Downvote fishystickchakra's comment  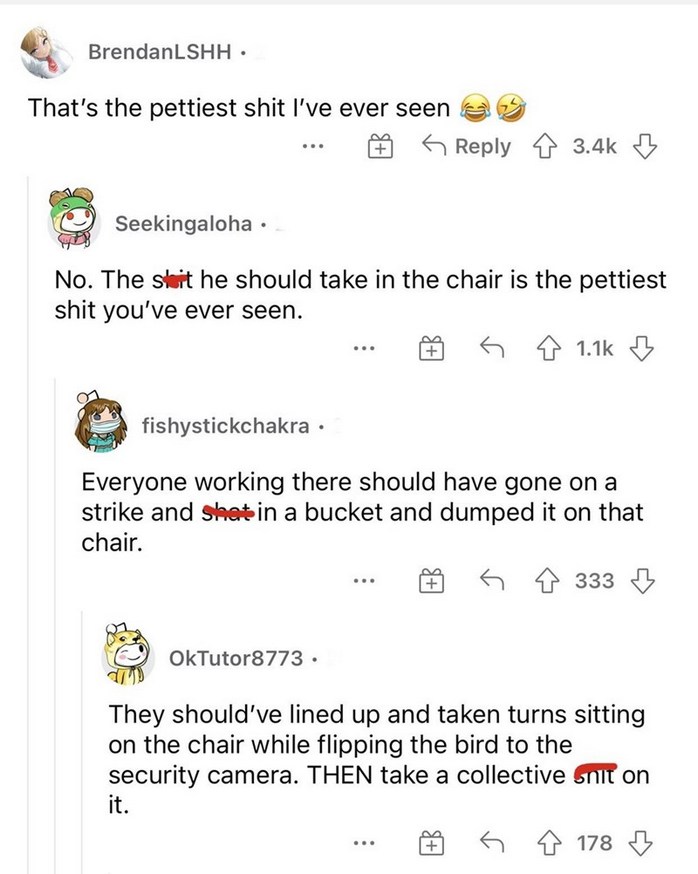(x=642, y=581)
